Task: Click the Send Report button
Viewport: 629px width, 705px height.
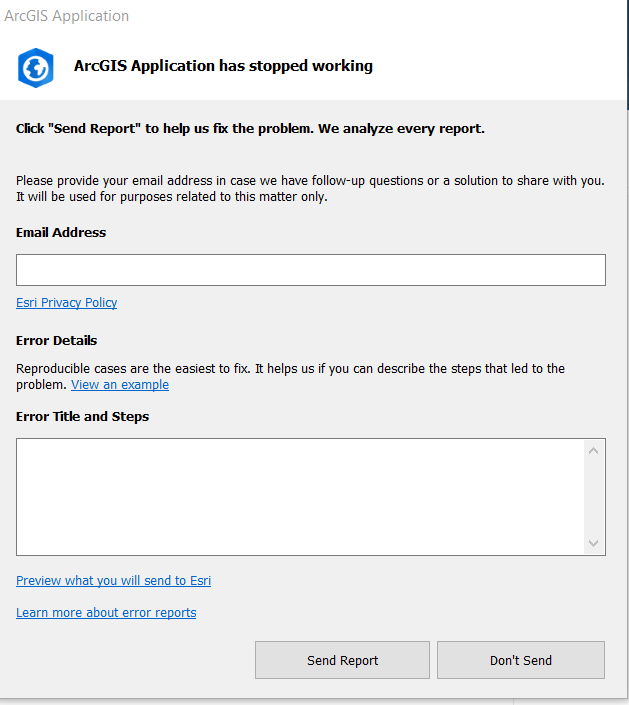Action: 342,660
